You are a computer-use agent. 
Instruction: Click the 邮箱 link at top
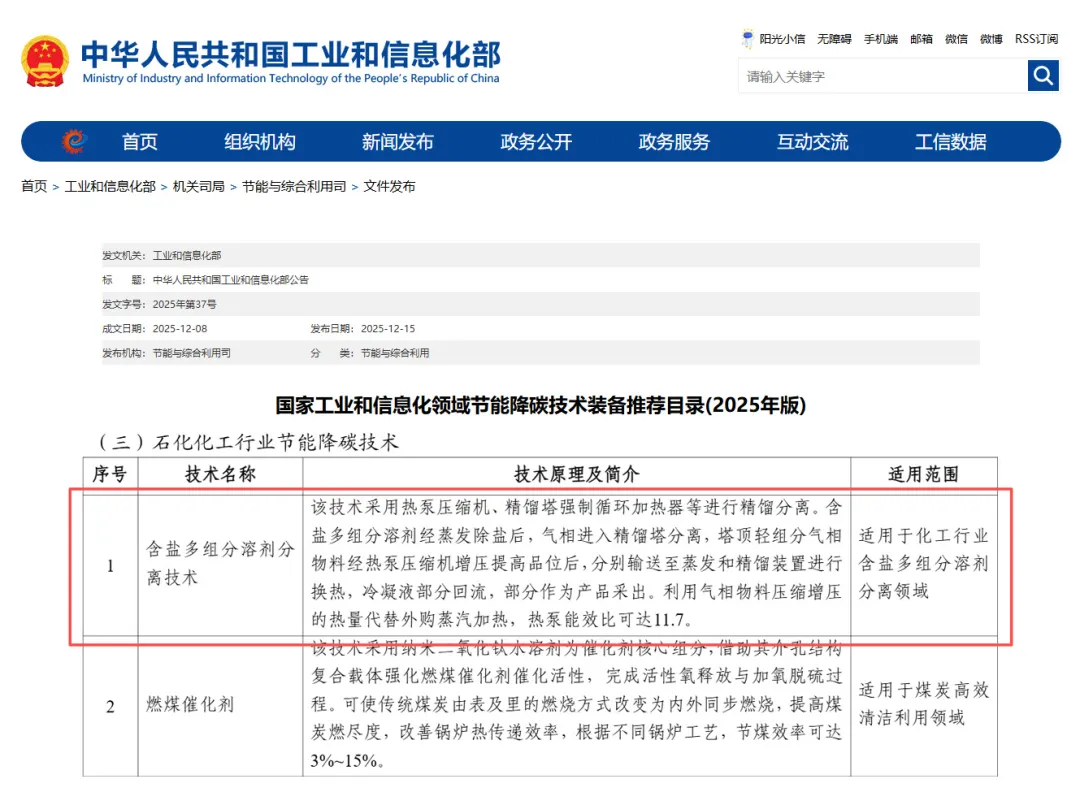coord(921,39)
